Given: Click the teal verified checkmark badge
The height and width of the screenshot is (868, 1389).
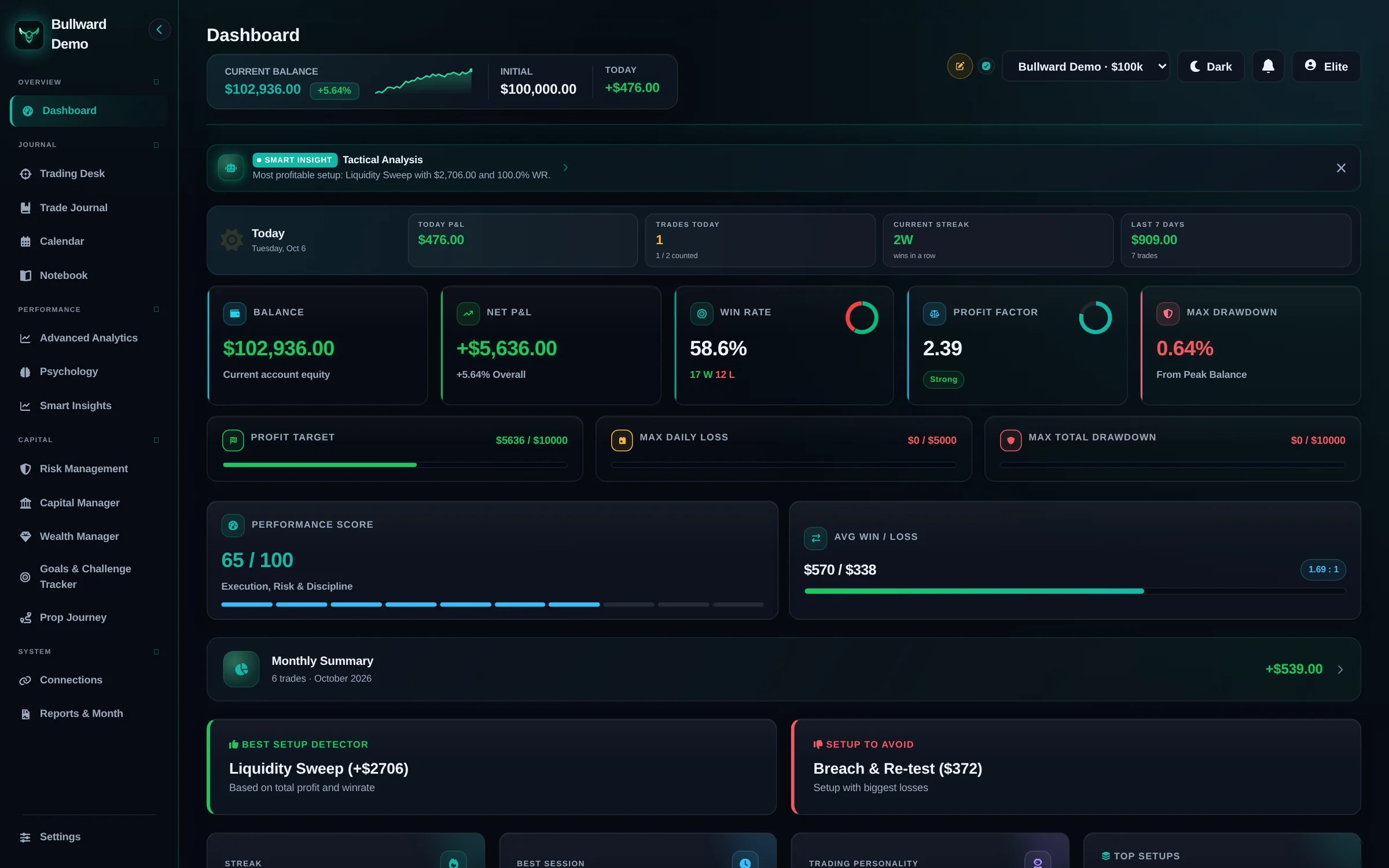Looking at the screenshot, I should tap(986, 66).
